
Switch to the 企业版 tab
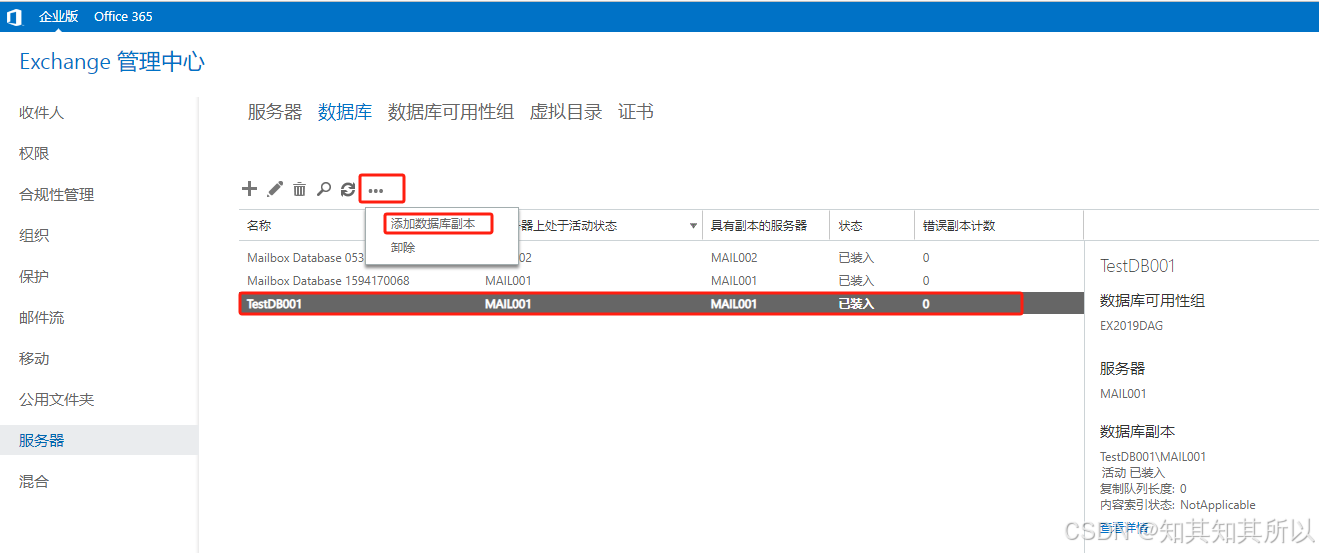point(58,16)
